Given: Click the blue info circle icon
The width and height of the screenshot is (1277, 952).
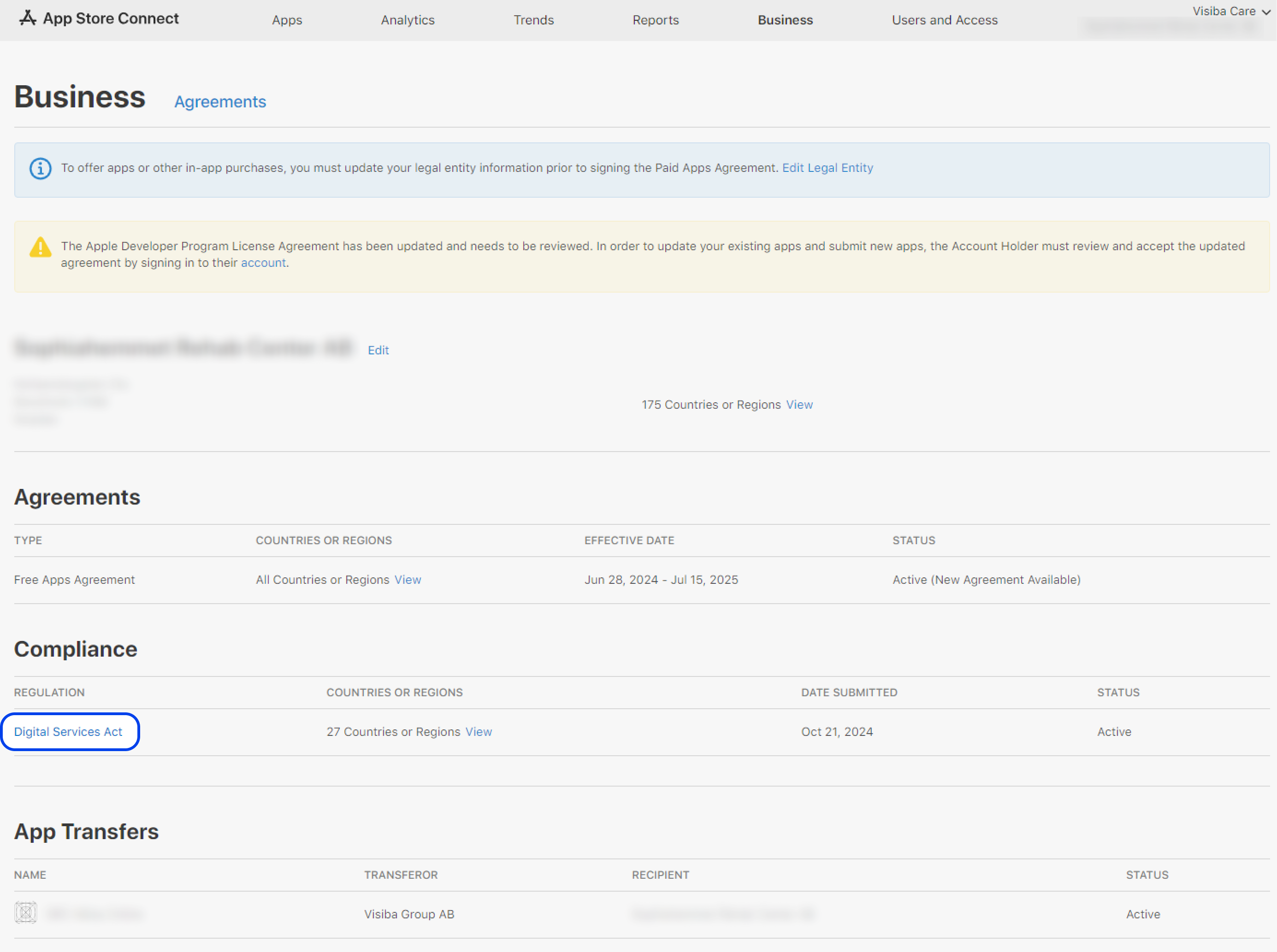Looking at the screenshot, I should click(x=41, y=168).
